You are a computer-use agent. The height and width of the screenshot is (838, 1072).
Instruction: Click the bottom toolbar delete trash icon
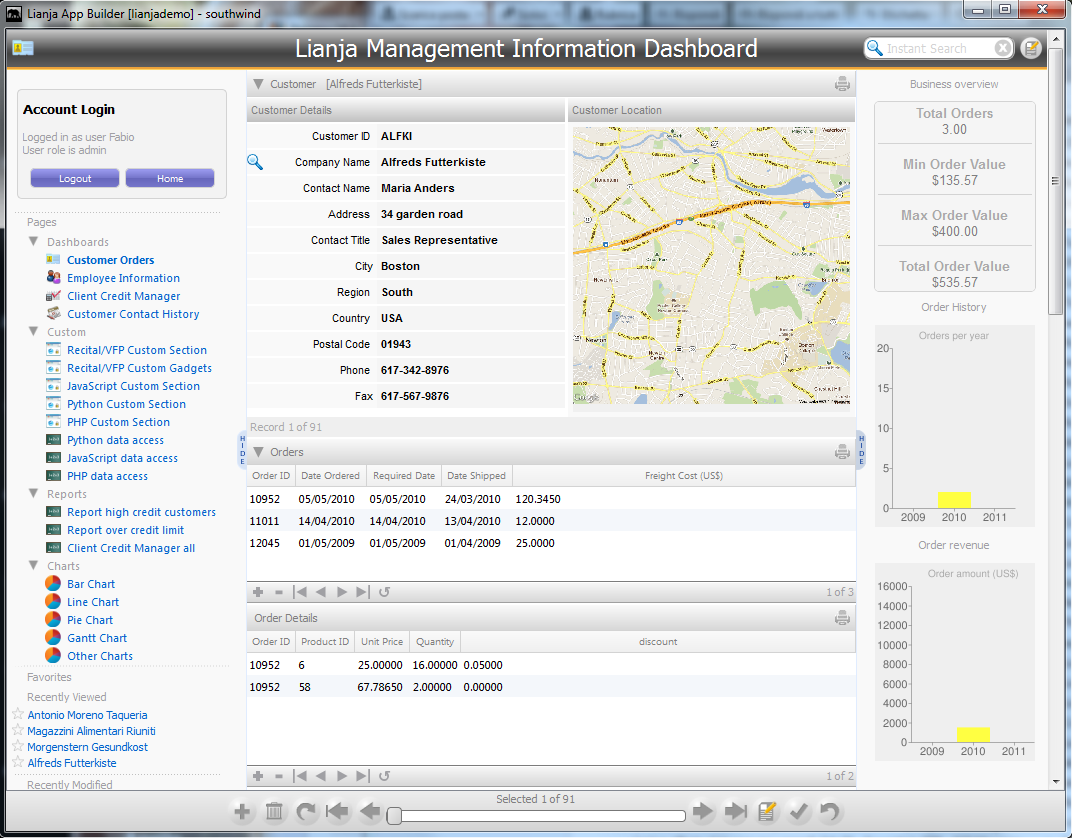tap(274, 811)
